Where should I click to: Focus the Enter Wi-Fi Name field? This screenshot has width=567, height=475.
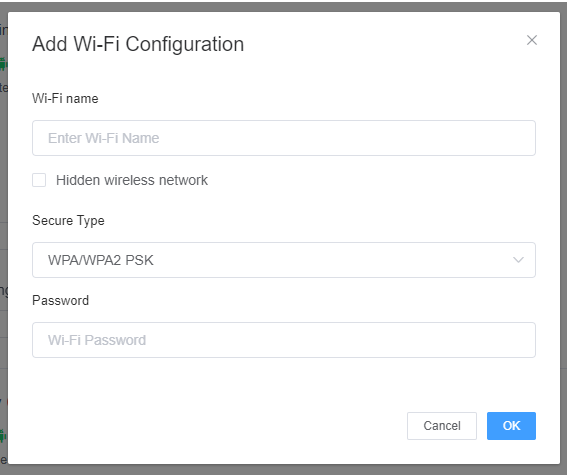(284, 138)
